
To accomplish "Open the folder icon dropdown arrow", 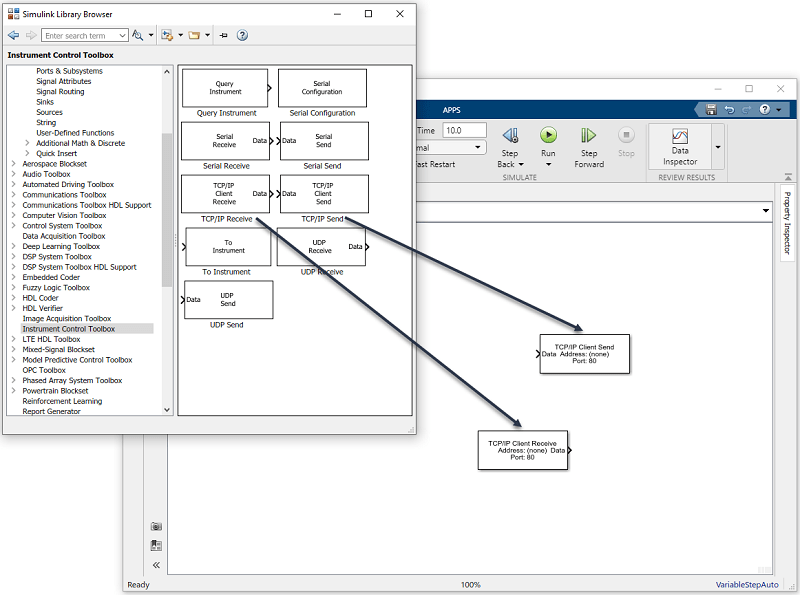I will (x=207, y=35).
